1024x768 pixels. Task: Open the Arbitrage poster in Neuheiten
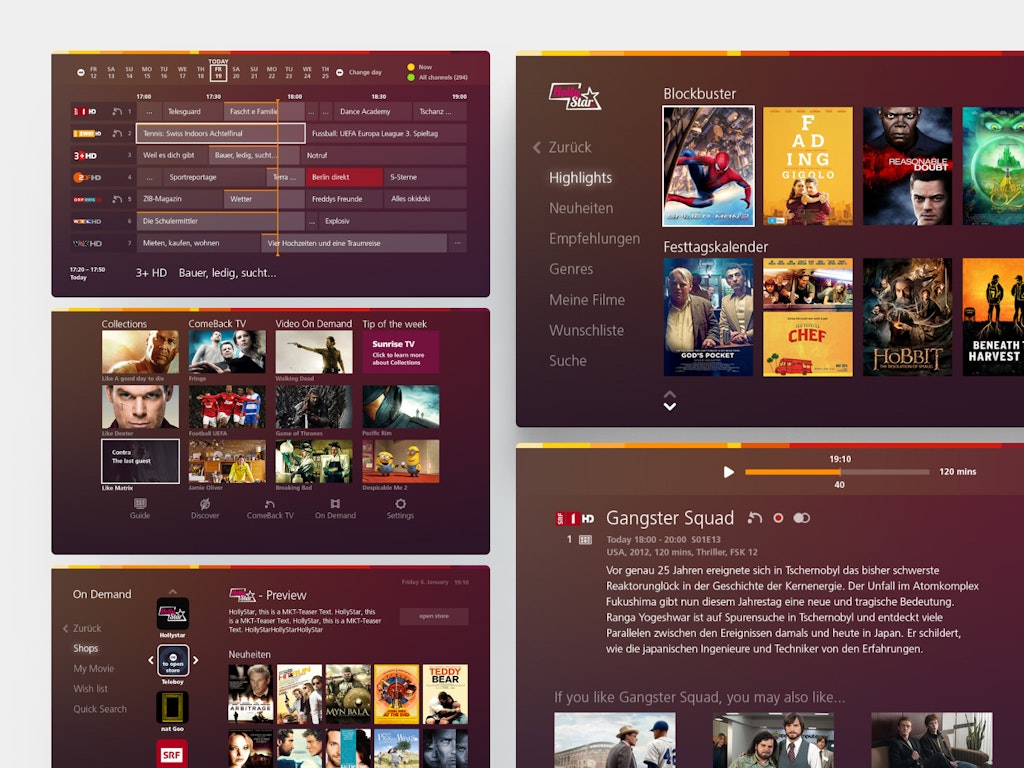coord(251,694)
